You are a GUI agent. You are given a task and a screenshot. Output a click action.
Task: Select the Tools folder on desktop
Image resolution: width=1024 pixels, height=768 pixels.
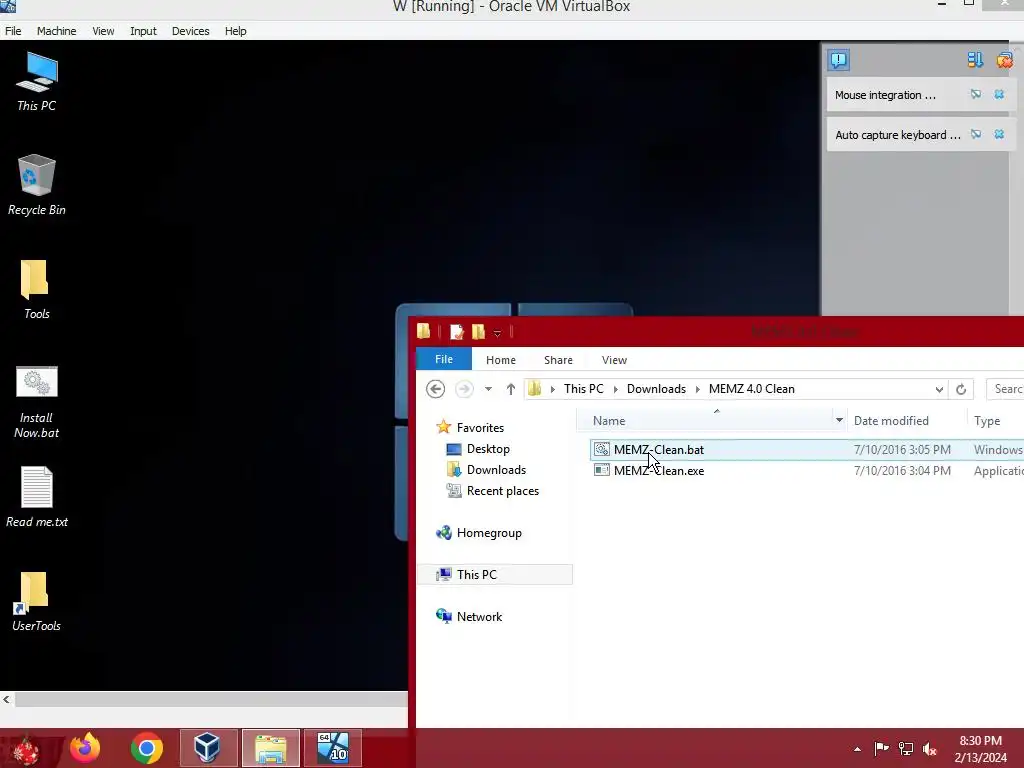(x=37, y=289)
